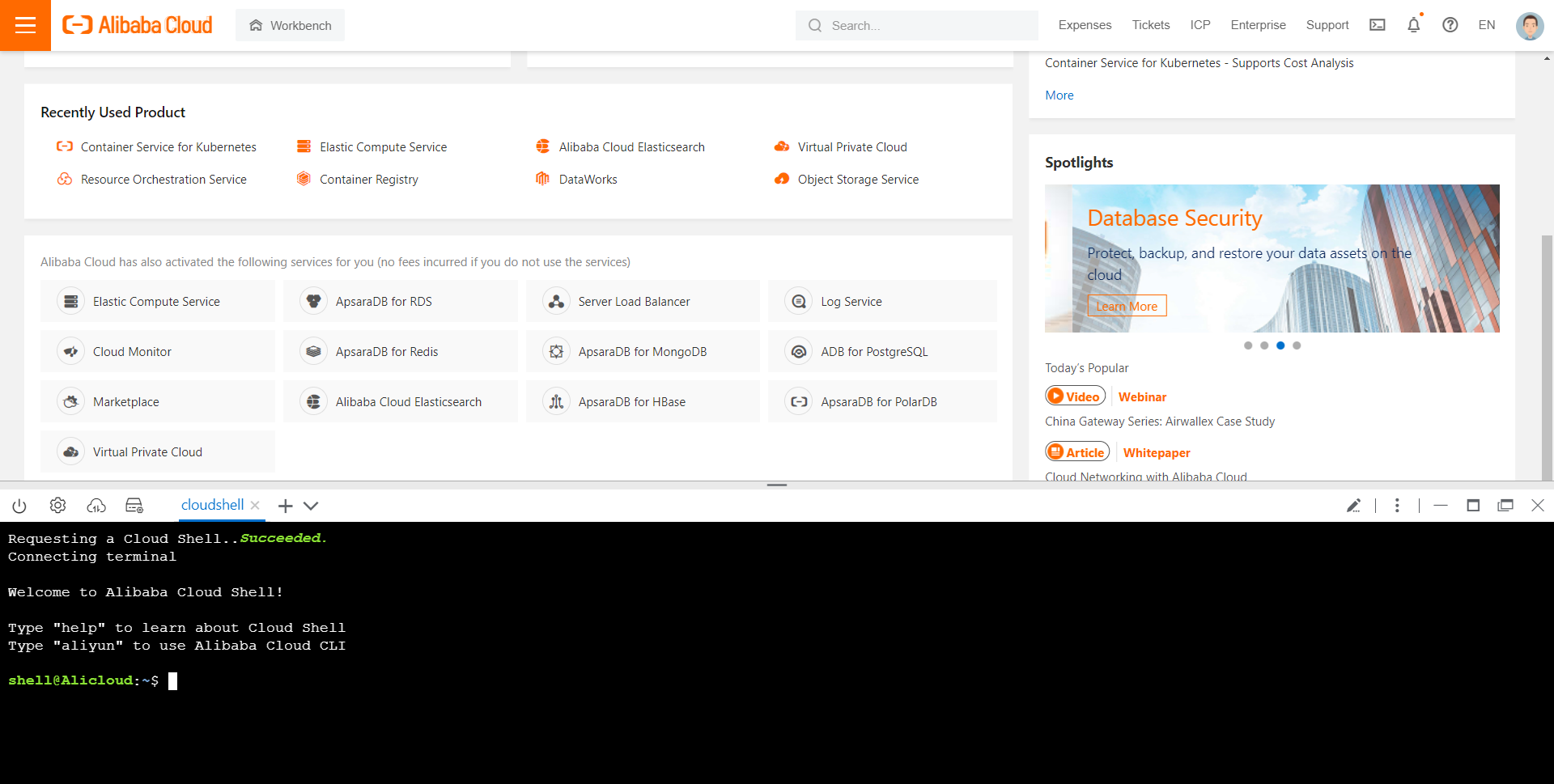Open Resource Orchestration Service
The image size is (1554, 784).
click(x=151, y=179)
